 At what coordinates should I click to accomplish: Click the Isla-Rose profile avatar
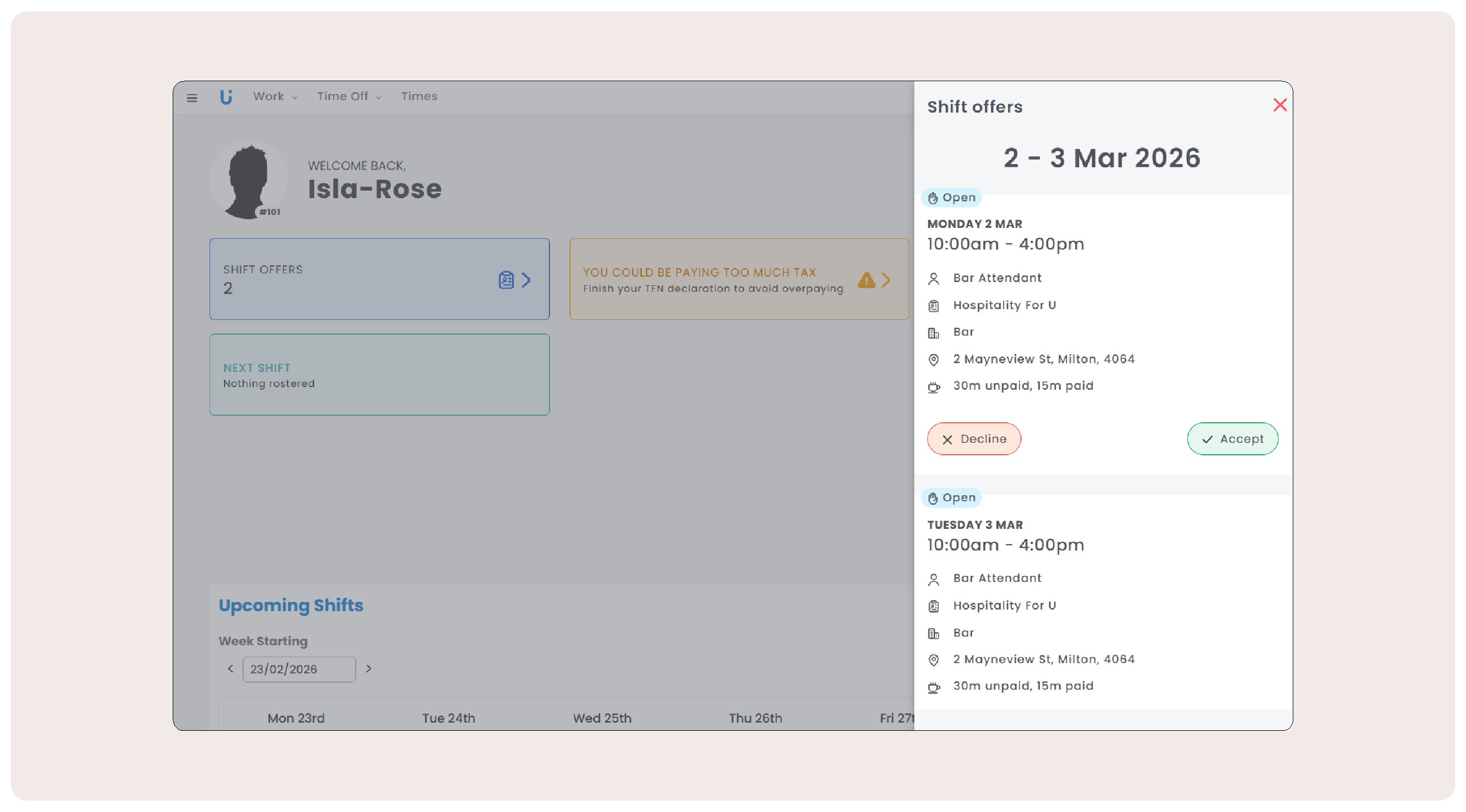(x=248, y=180)
